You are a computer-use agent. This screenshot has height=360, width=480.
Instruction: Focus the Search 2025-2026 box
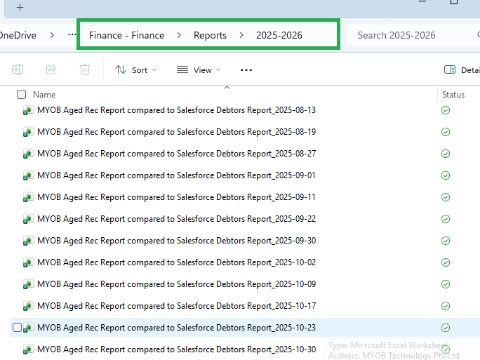tap(413, 35)
